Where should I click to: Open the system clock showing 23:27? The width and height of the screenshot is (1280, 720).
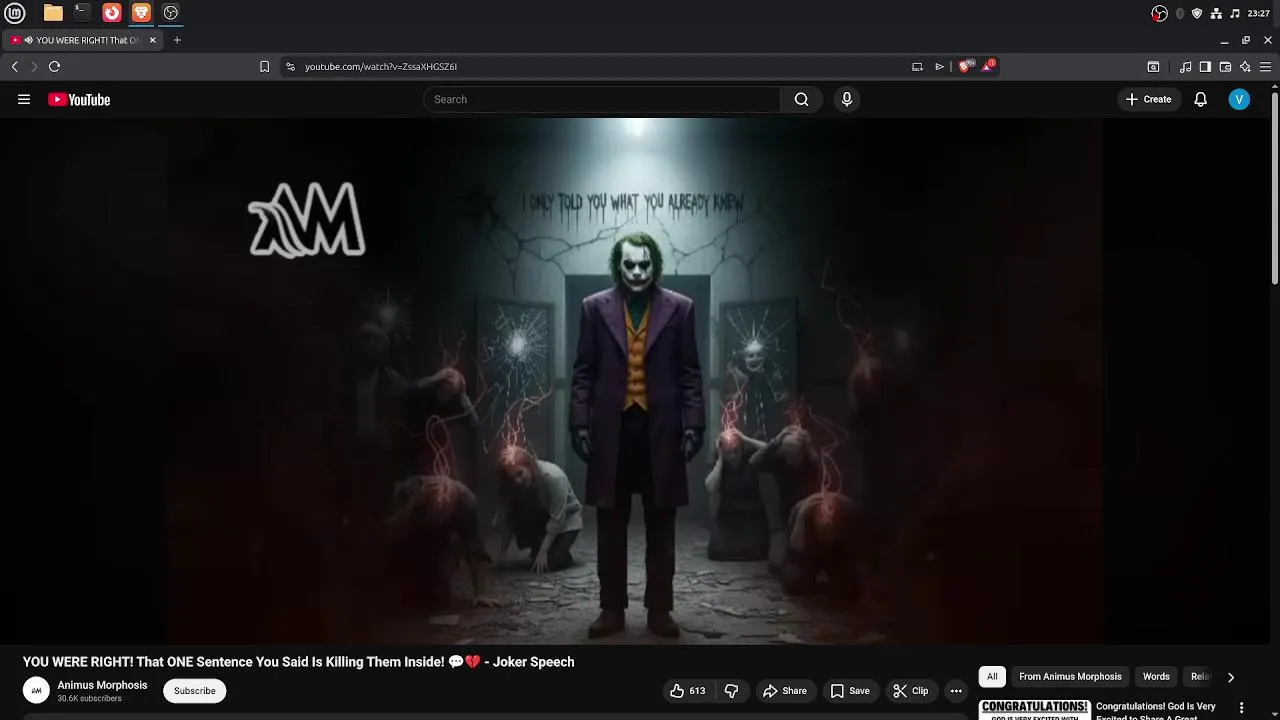point(1258,13)
